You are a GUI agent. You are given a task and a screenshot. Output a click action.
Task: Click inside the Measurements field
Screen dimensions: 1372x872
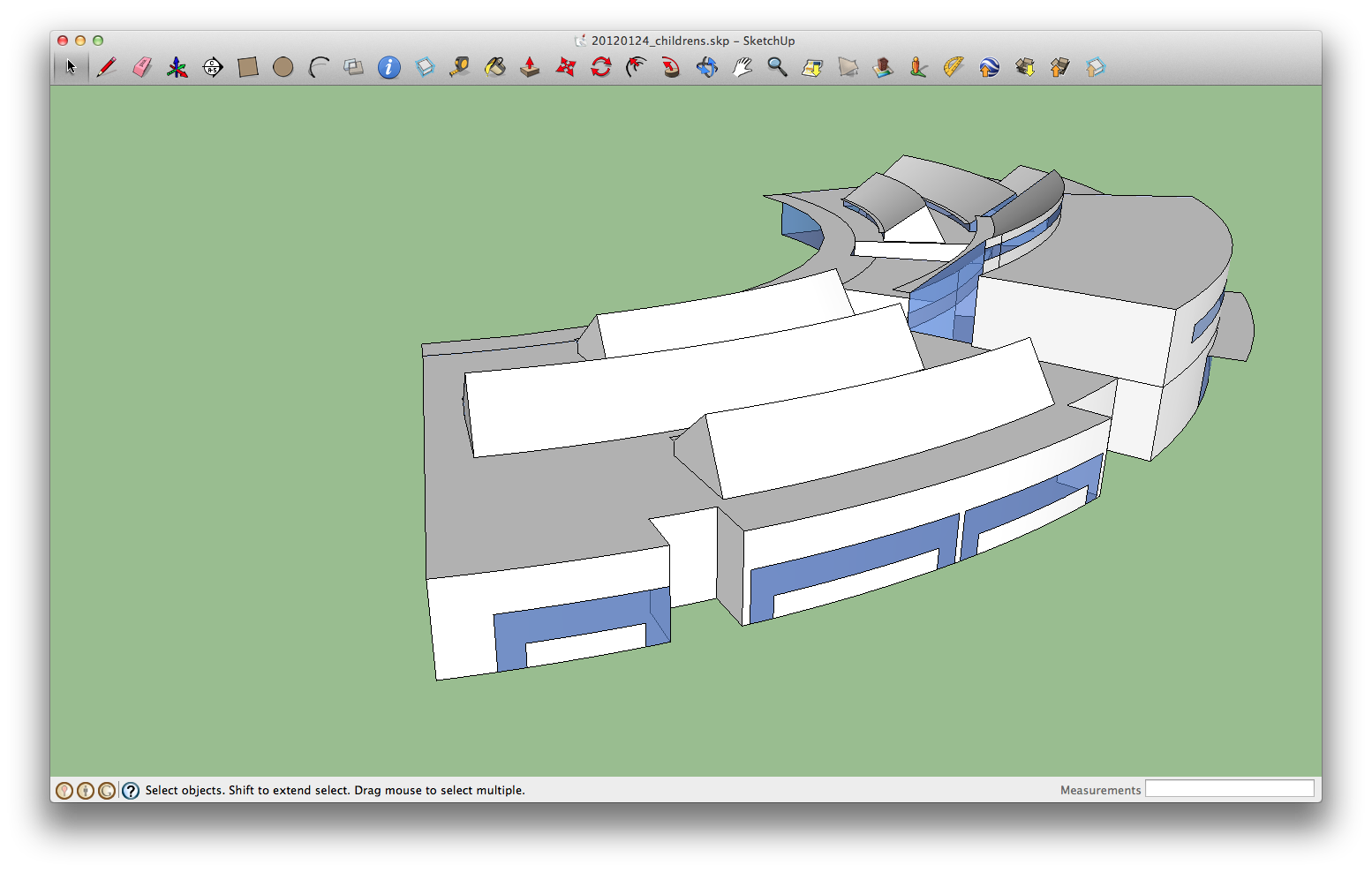pyautogui.click(x=1231, y=788)
